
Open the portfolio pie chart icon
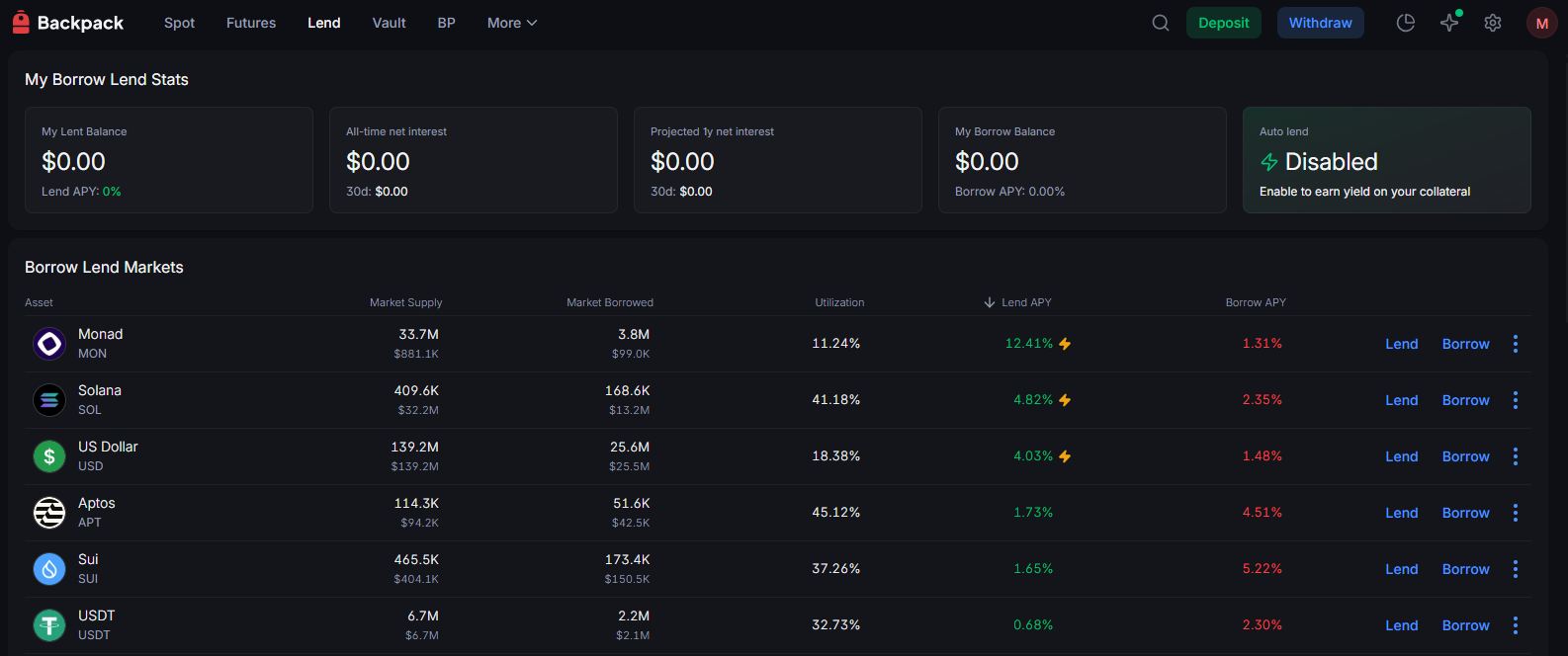(1405, 23)
